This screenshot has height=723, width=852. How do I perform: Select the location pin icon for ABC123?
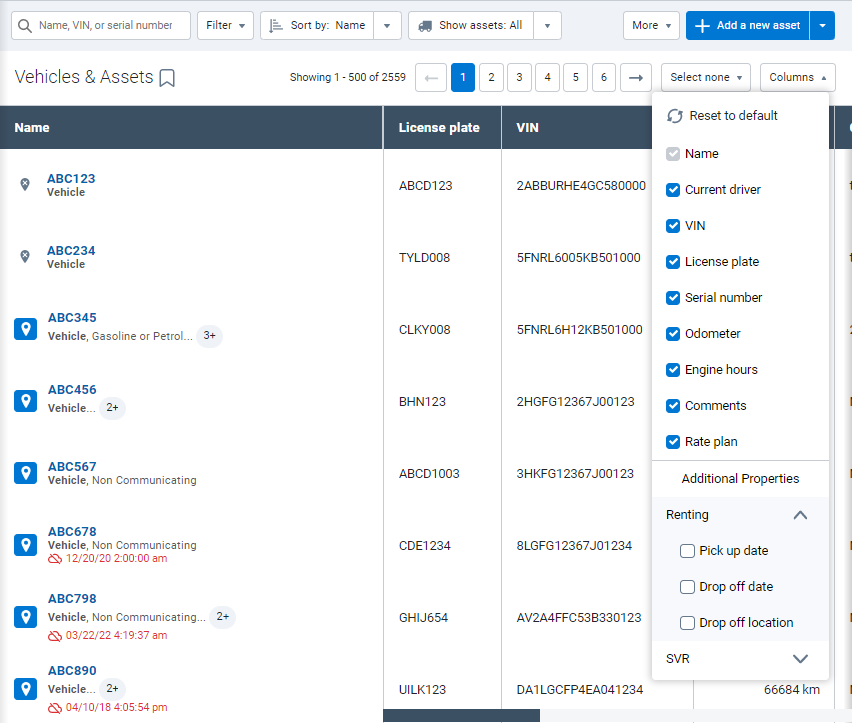pyautogui.click(x=24, y=184)
